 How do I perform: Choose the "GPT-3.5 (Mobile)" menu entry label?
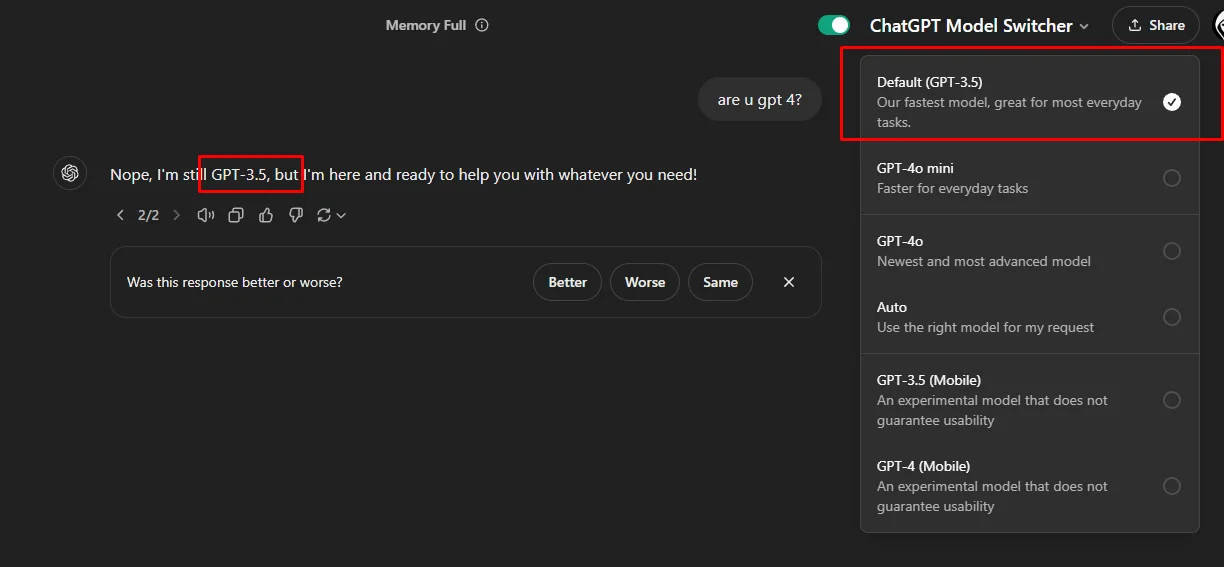(929, 380)
